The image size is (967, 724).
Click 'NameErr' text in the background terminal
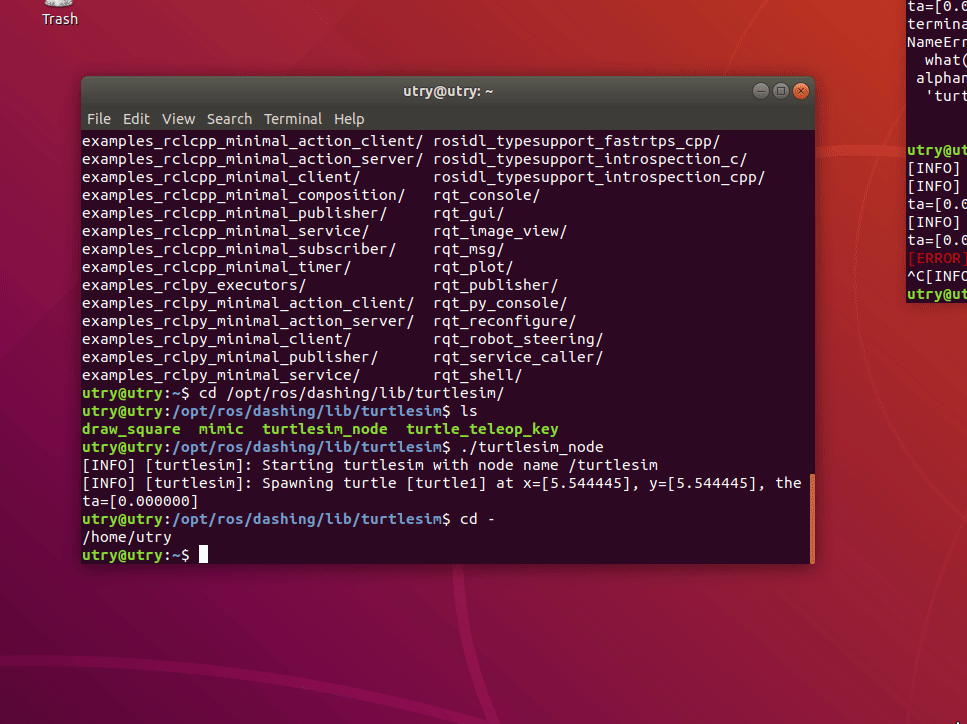[937, 42]
